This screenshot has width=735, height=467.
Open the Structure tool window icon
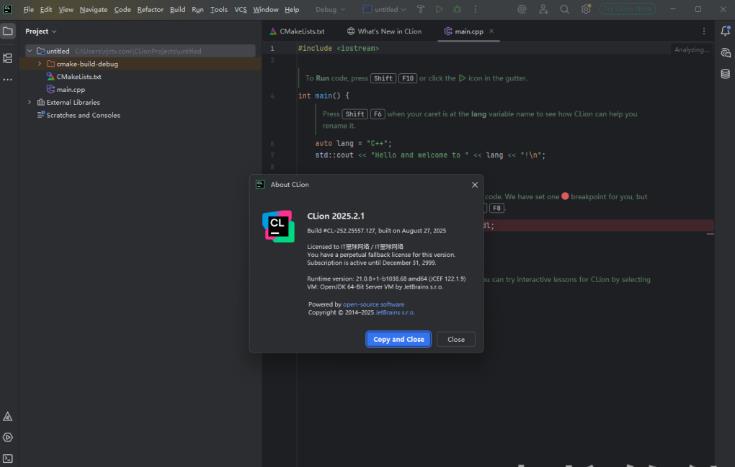pyautogui.click(x=8, y=59)
